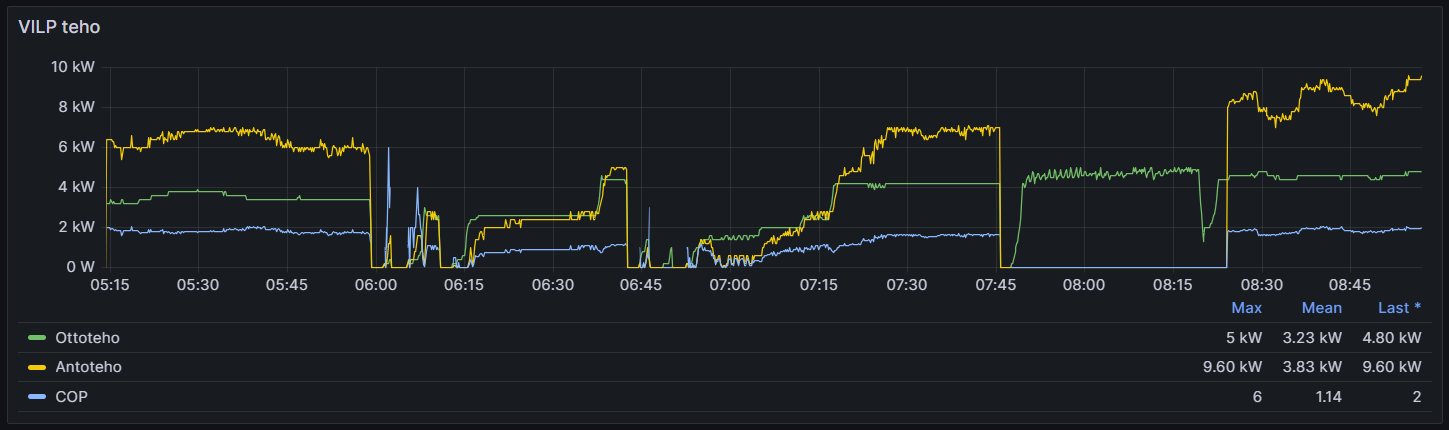Select COP's Mean value 1.14
This screenshot has width=1449, height=430.
point(1327,397)
